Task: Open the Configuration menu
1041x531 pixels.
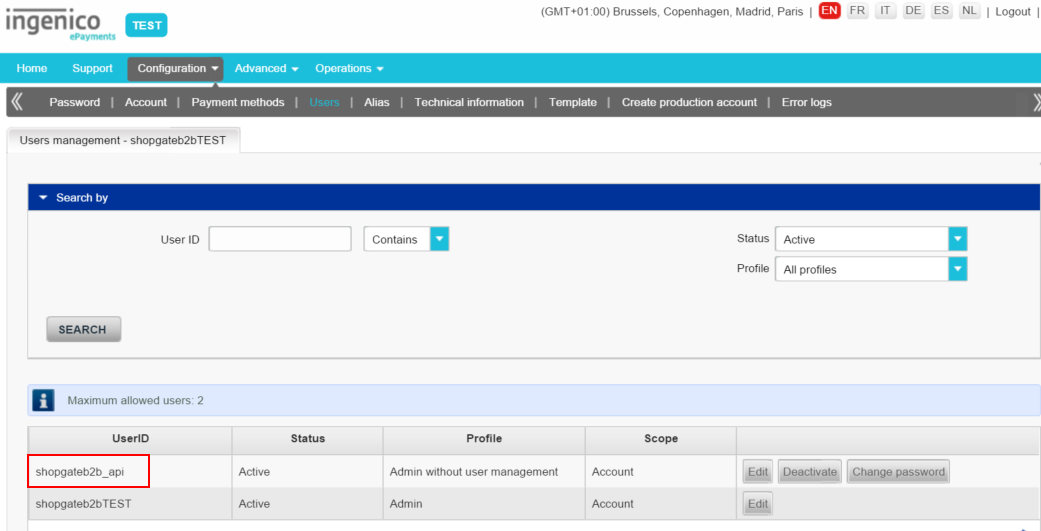Action: (177, 68)
